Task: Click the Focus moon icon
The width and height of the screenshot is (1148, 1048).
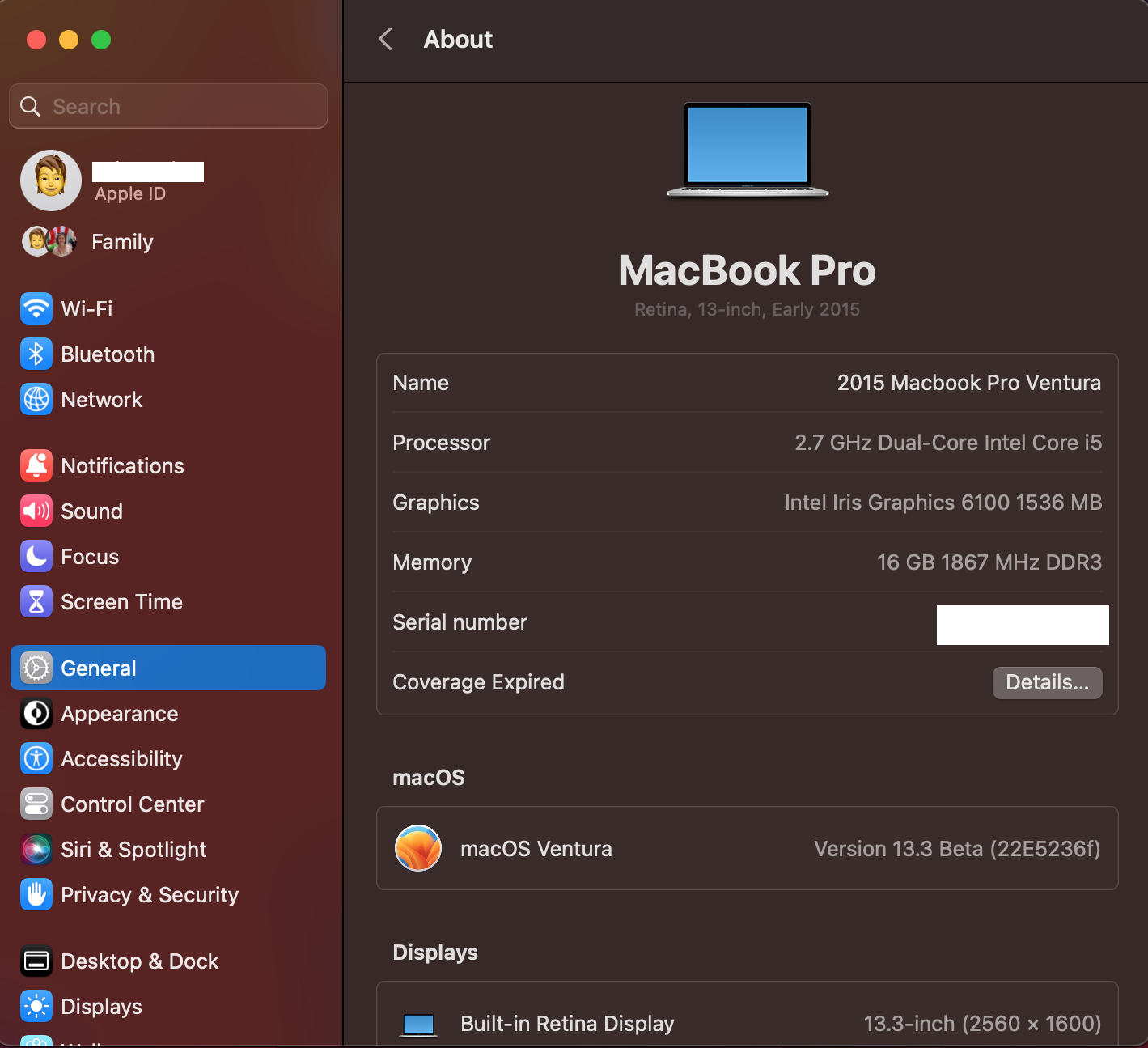Action: [x=36, y=556]
